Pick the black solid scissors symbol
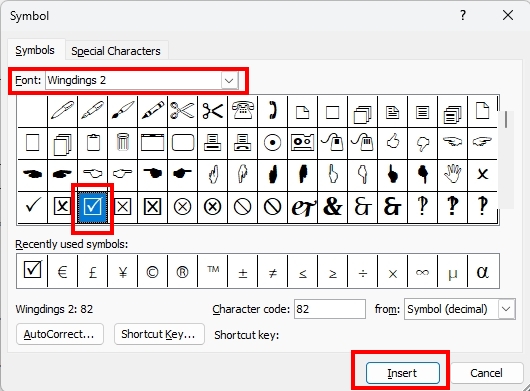 point(213,111)
